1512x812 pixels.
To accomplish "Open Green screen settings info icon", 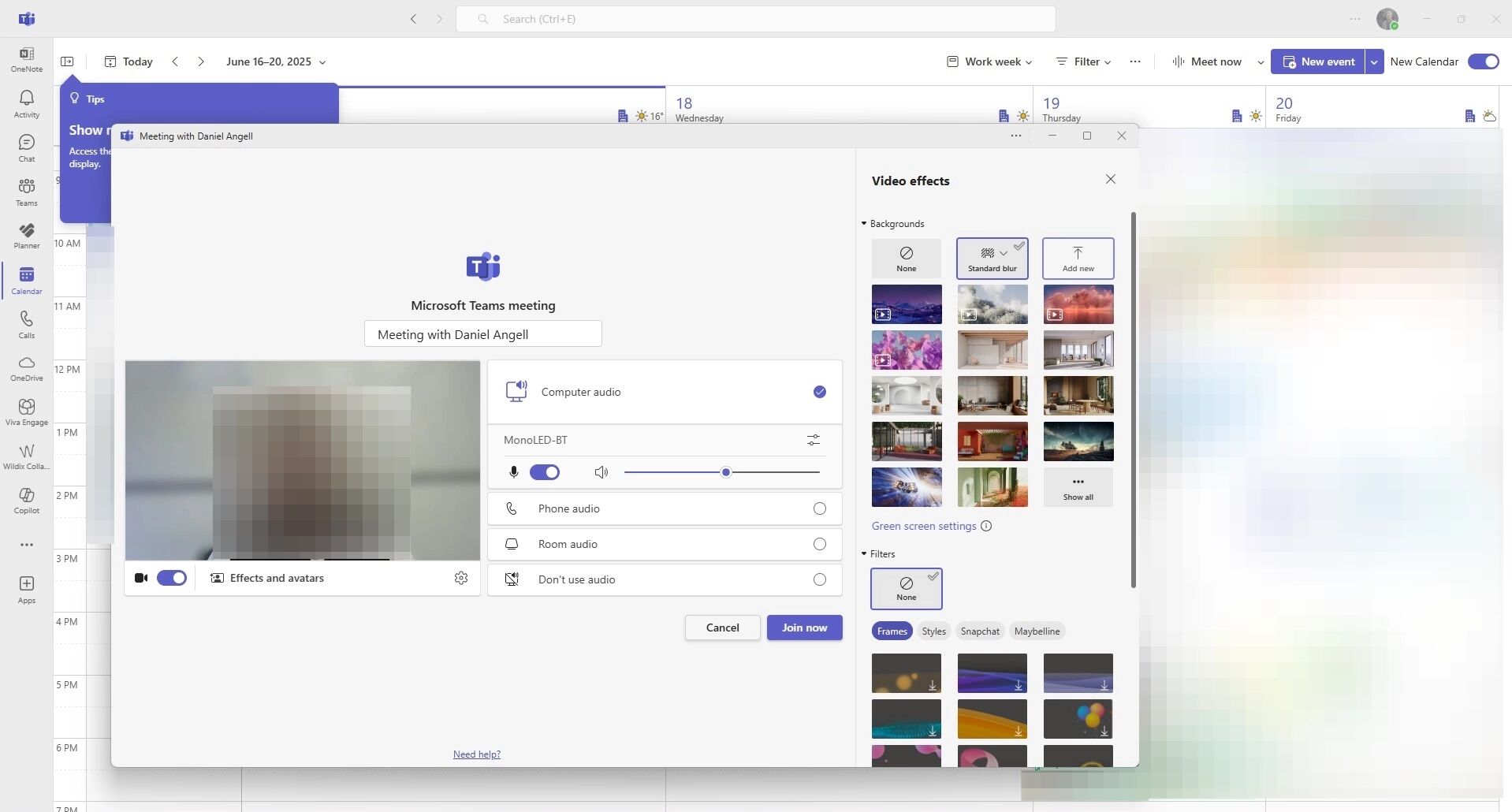I will point(986,526).
